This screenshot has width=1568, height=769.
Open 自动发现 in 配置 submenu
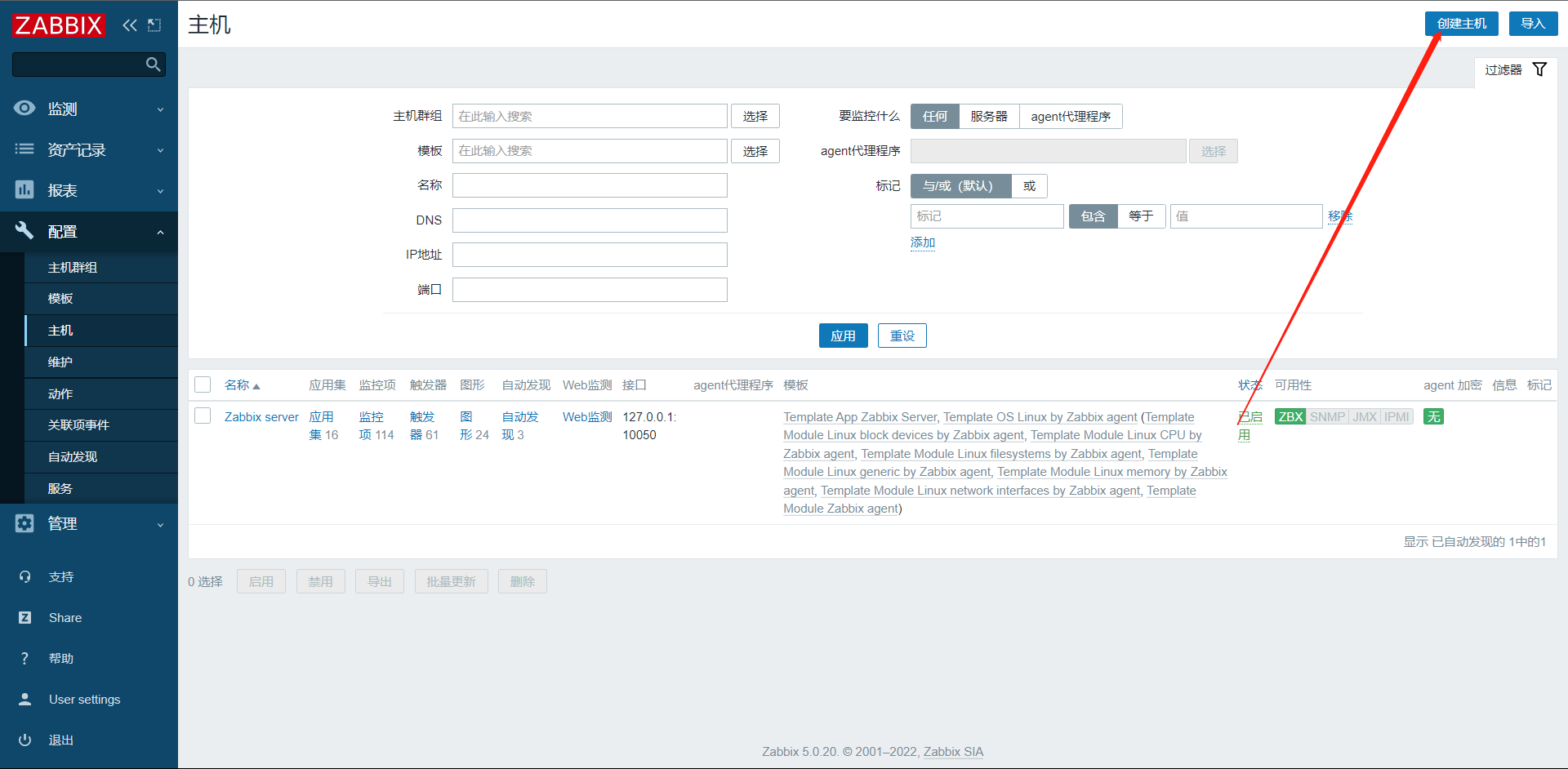click(101, 457)
